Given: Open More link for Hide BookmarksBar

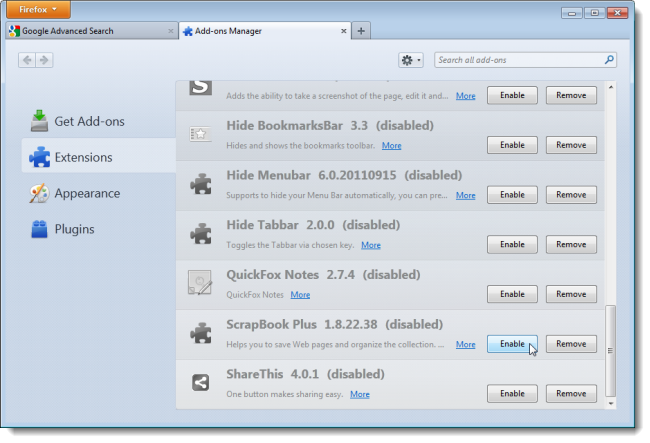Looking at the screenshot, I should (391, 146).
